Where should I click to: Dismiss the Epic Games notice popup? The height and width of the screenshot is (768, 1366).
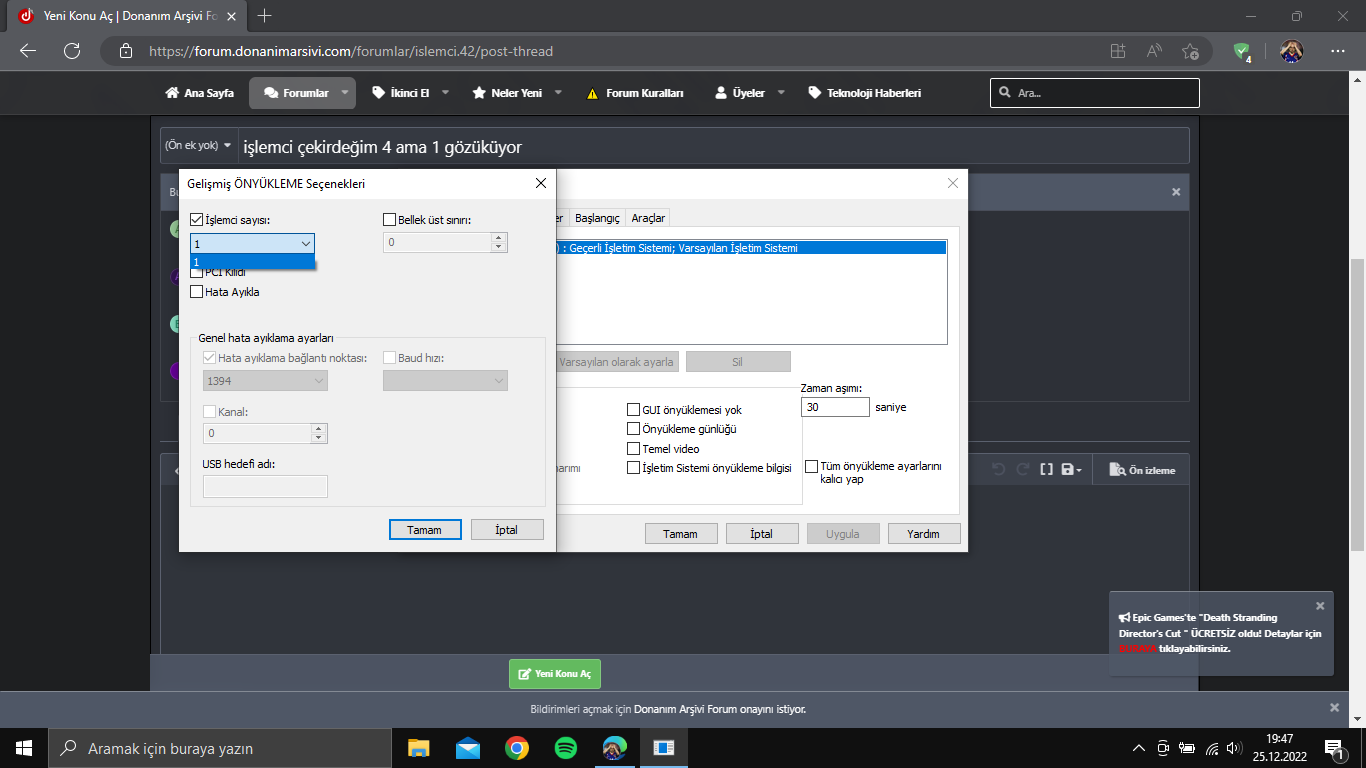click(x=1320, y=605)
